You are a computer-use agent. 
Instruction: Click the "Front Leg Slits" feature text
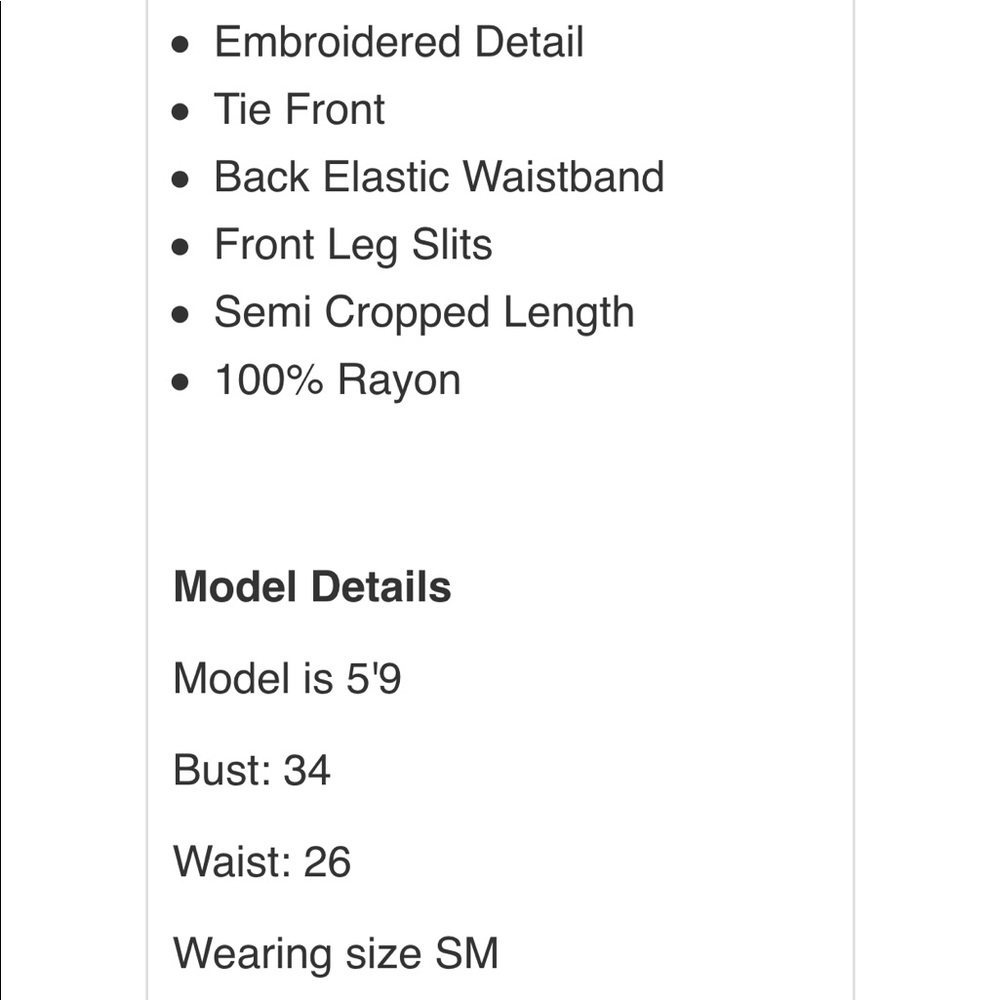coord(352,245)
